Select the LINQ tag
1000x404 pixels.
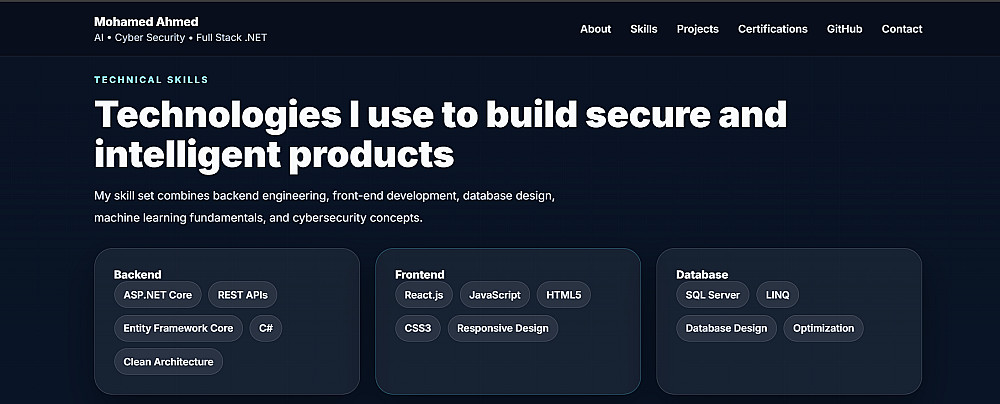(x=777, y=295)
